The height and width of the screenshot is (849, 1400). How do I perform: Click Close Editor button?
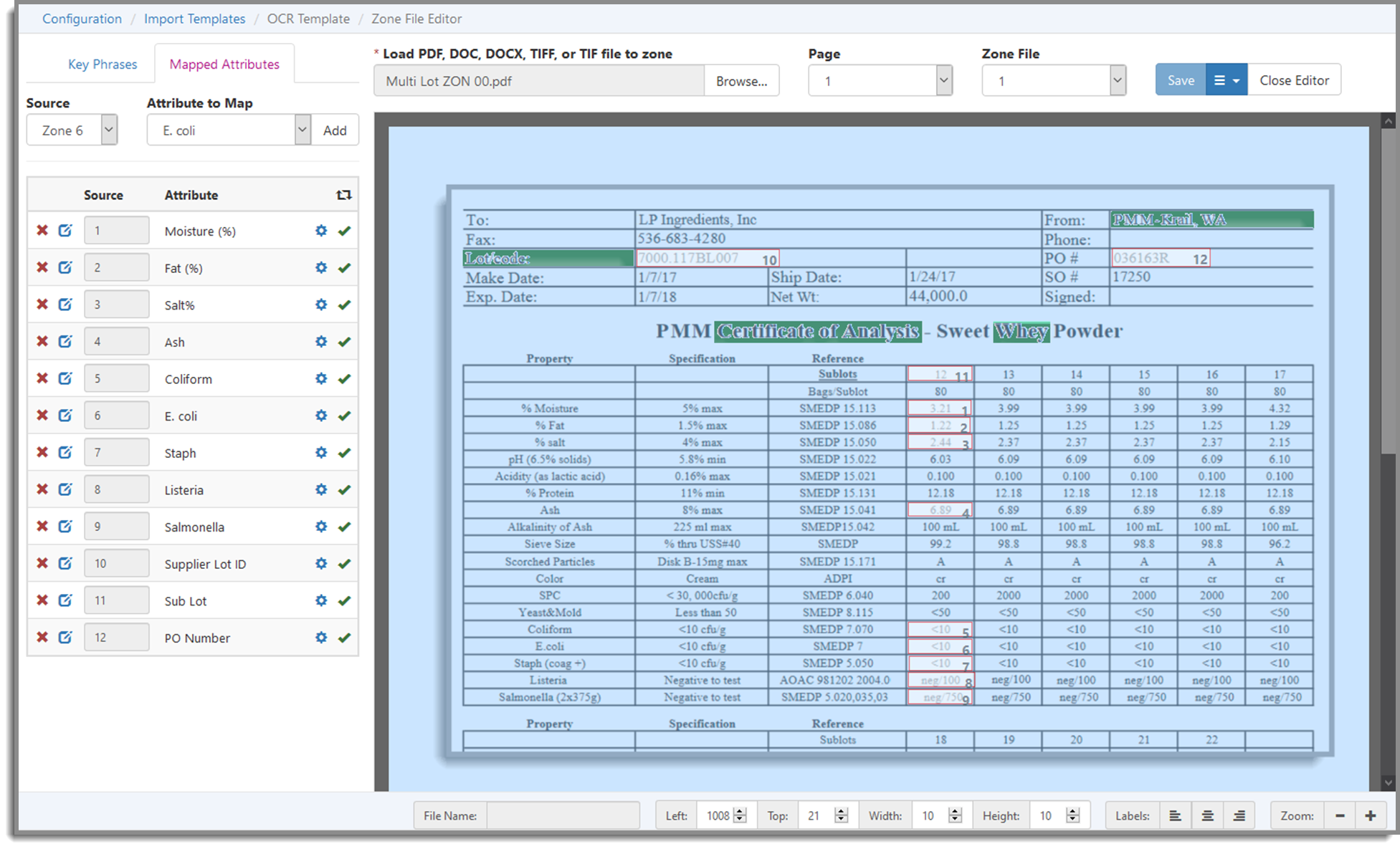coord(1295,80)
